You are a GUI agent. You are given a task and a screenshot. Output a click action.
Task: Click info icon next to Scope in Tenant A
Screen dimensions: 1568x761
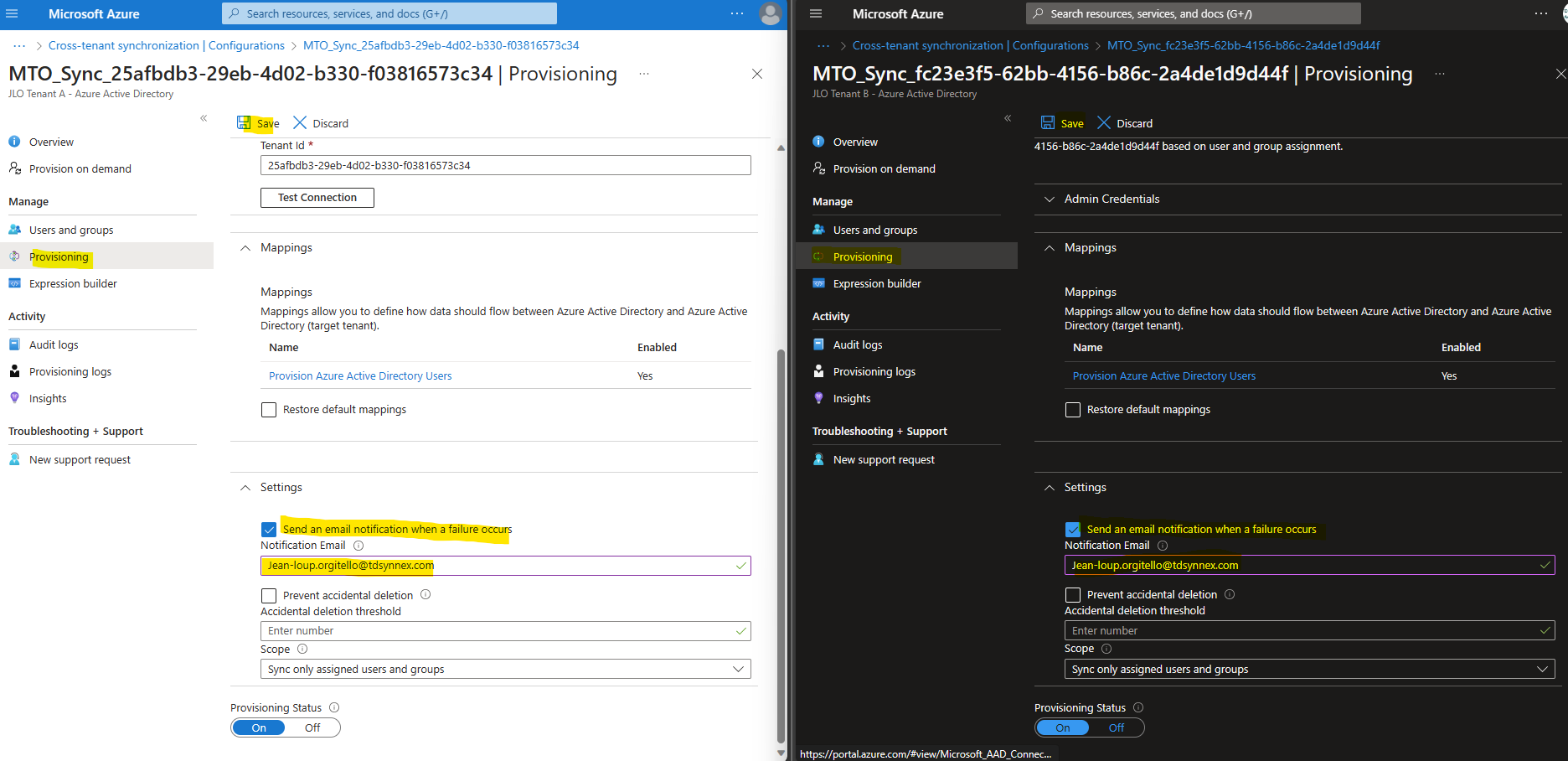coord(302,649)
